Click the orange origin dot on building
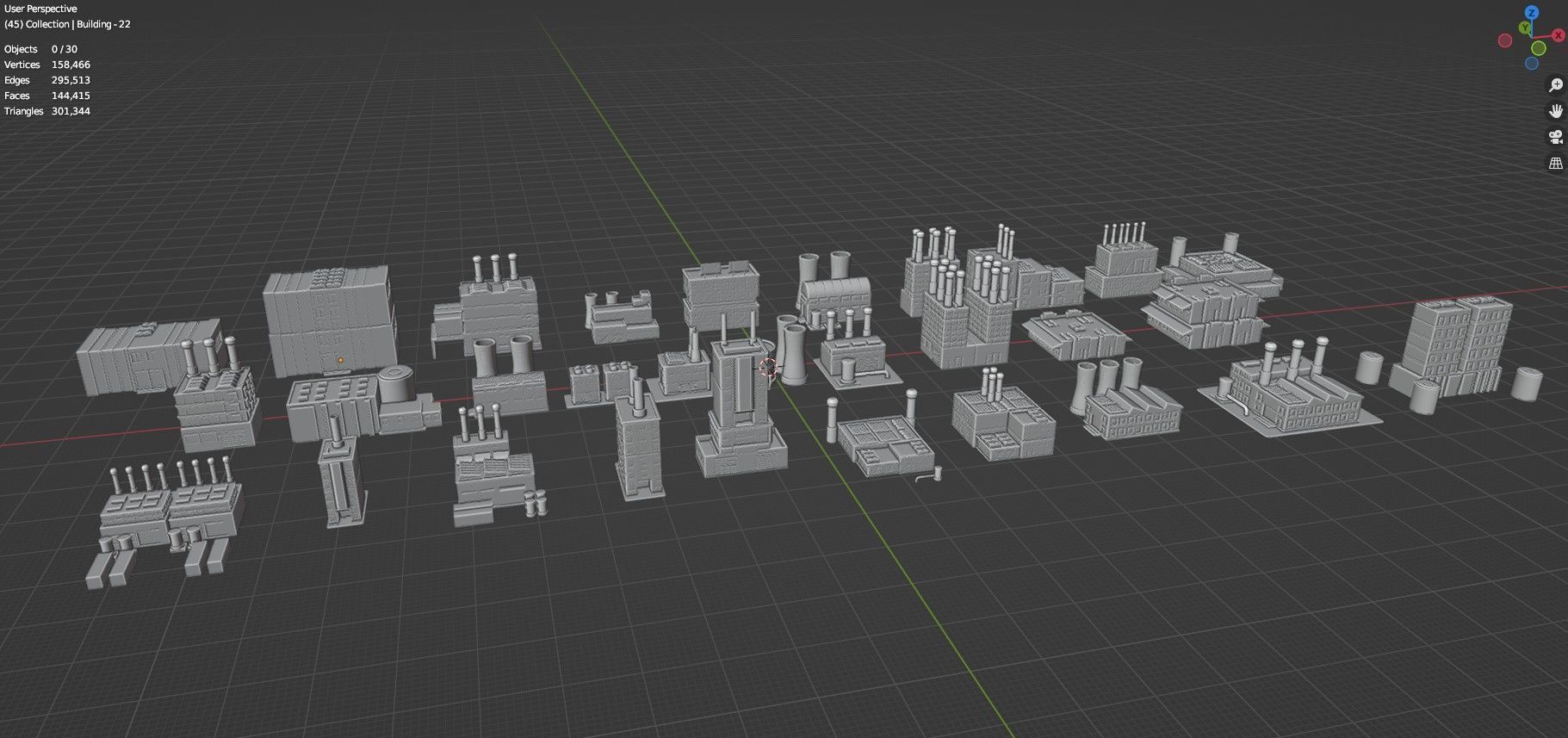1568x738 pixels. coord(341,360)
